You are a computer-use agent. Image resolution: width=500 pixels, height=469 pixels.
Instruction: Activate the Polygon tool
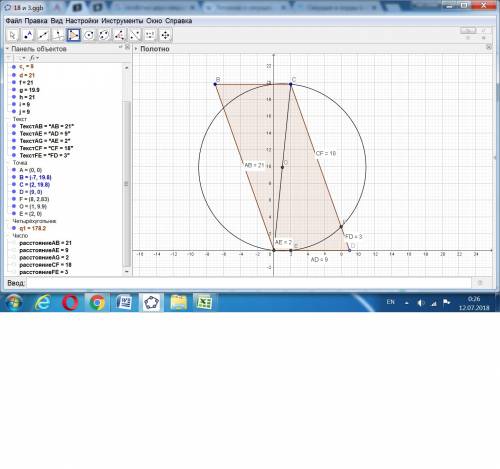tap(74, 35)
